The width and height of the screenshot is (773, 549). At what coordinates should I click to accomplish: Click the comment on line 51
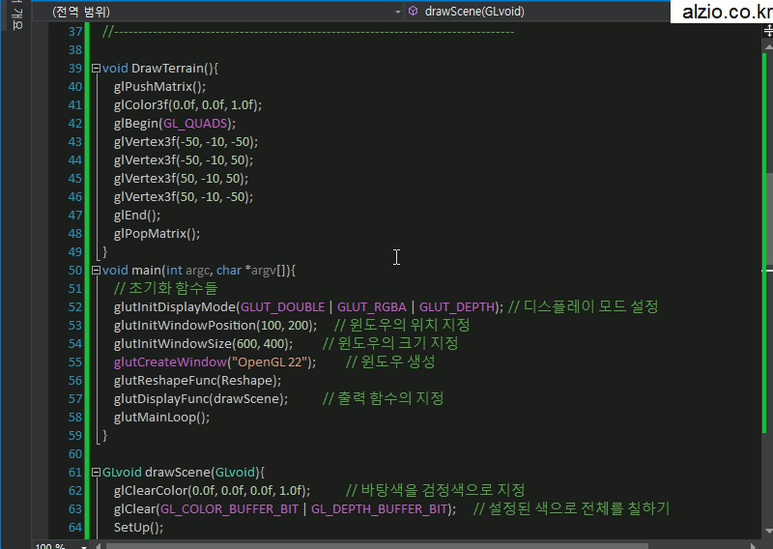click(x=166, y=288)
